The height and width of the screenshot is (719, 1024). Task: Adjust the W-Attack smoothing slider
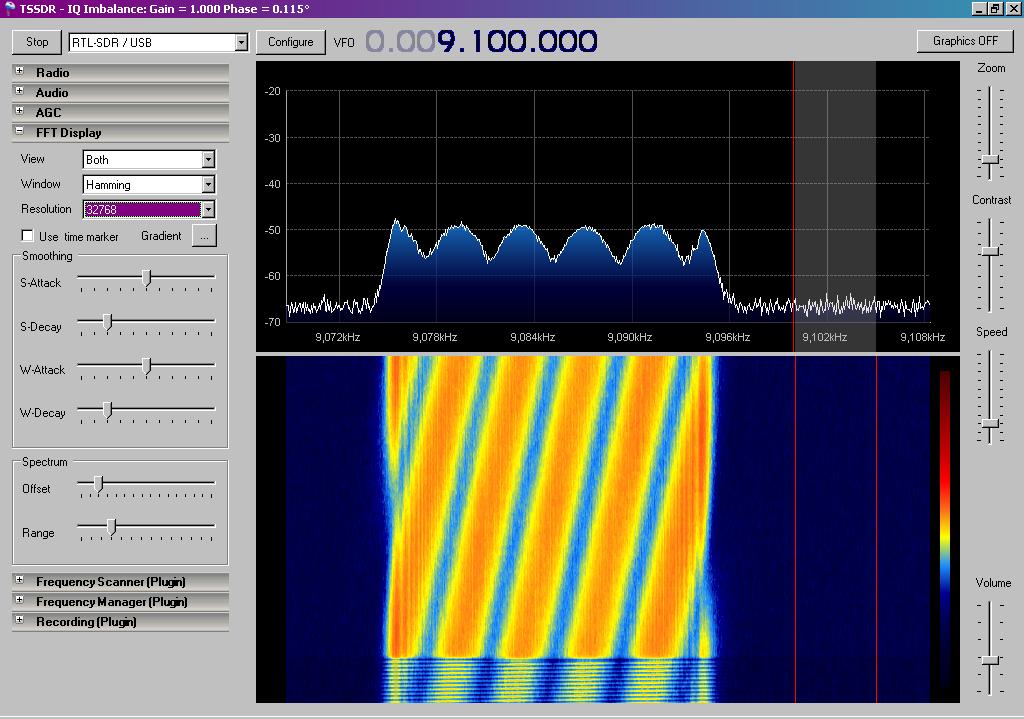pos(147,366)
